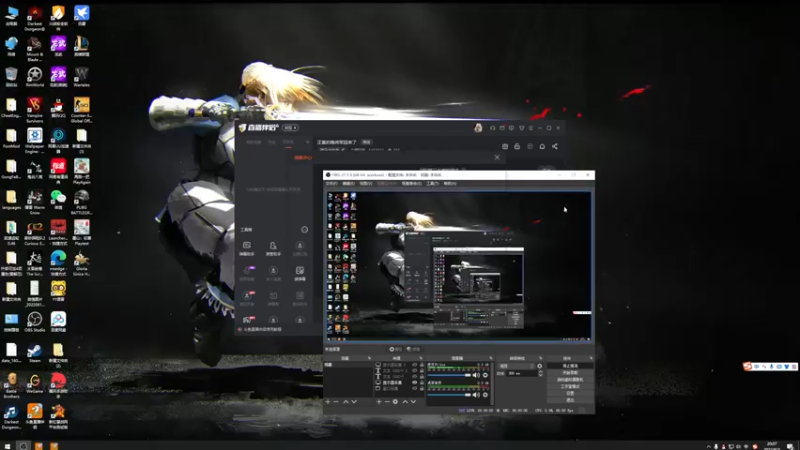Toggle visibility of 文本 (GDI+) 2 source

tap(414, 370)
